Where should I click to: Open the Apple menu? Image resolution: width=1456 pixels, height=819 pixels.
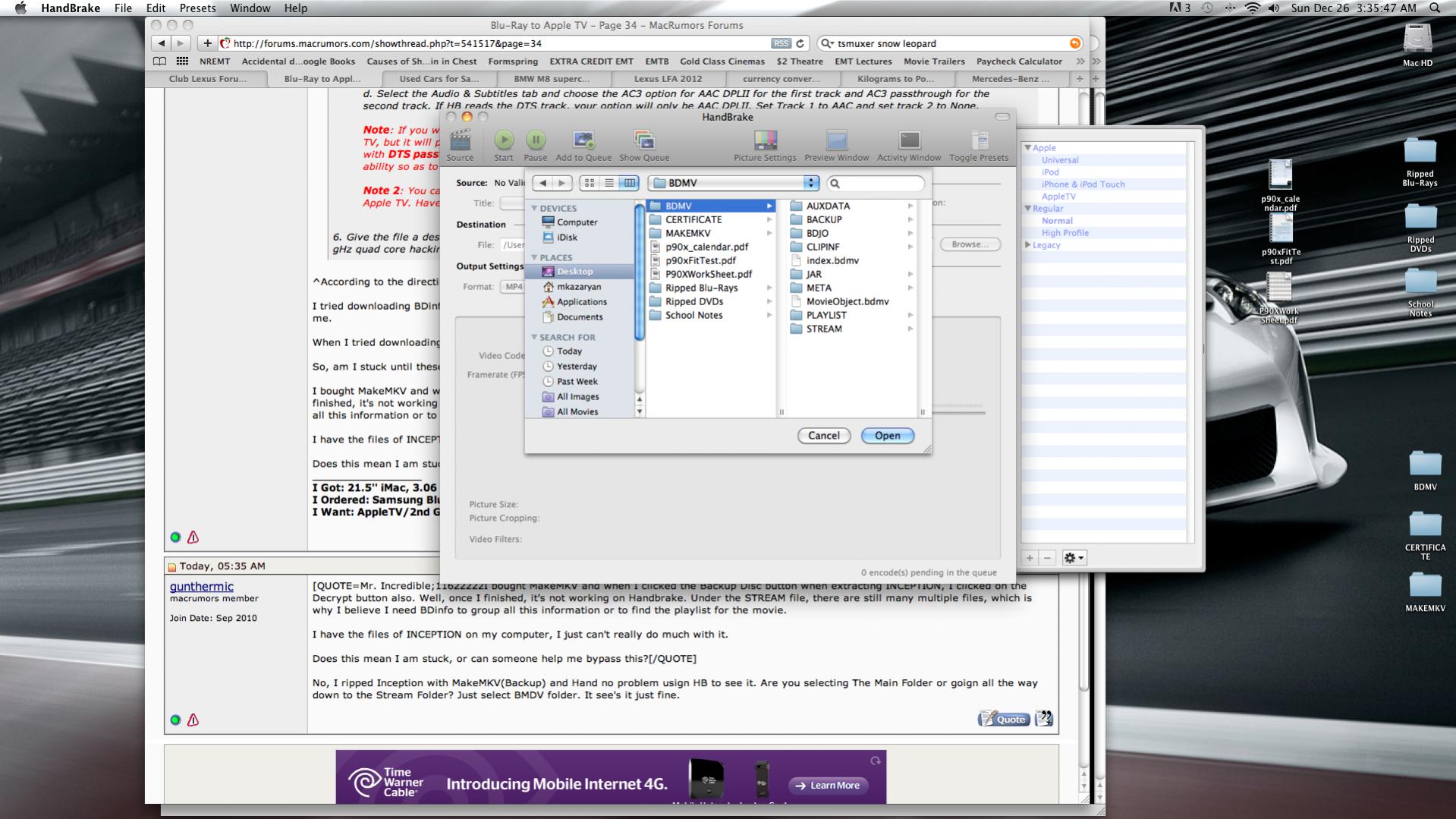click(20, 8)
